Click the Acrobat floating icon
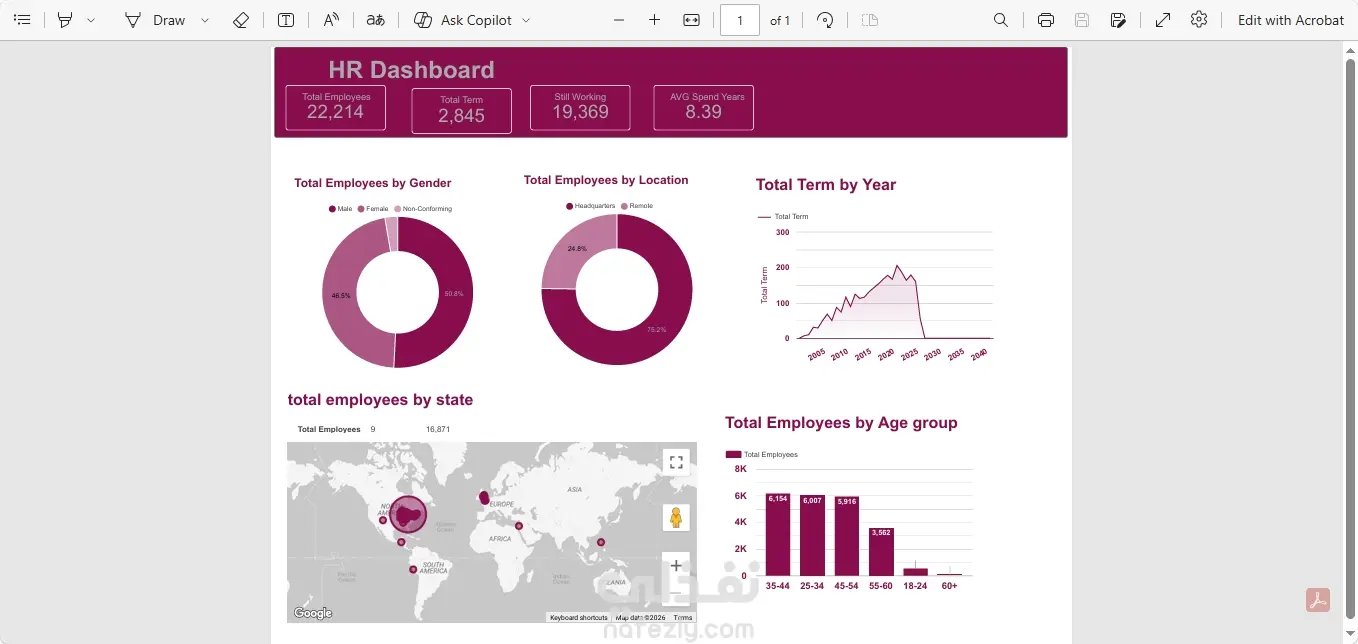 tap(1317, 600)
